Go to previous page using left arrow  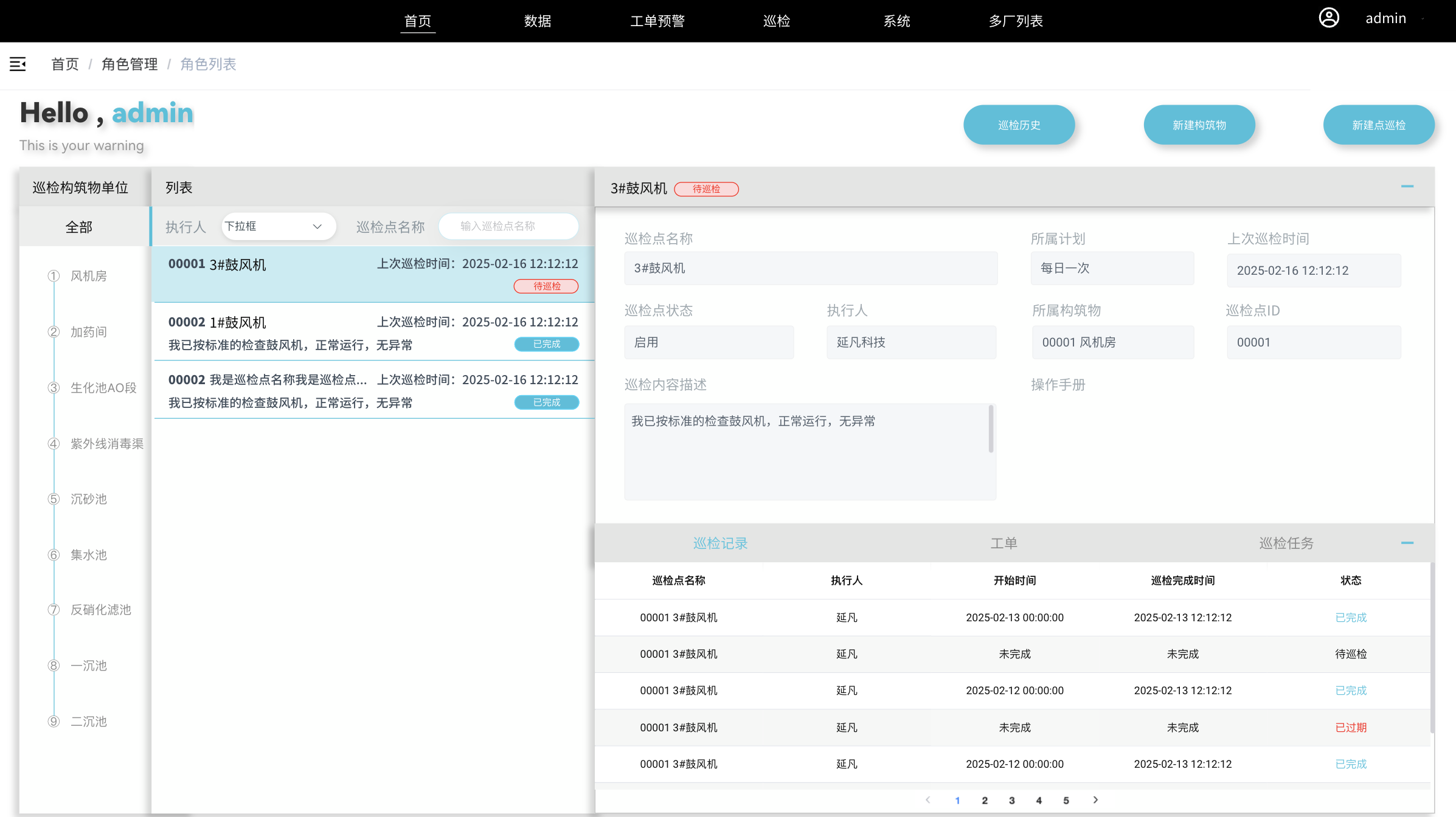point(927,801)
